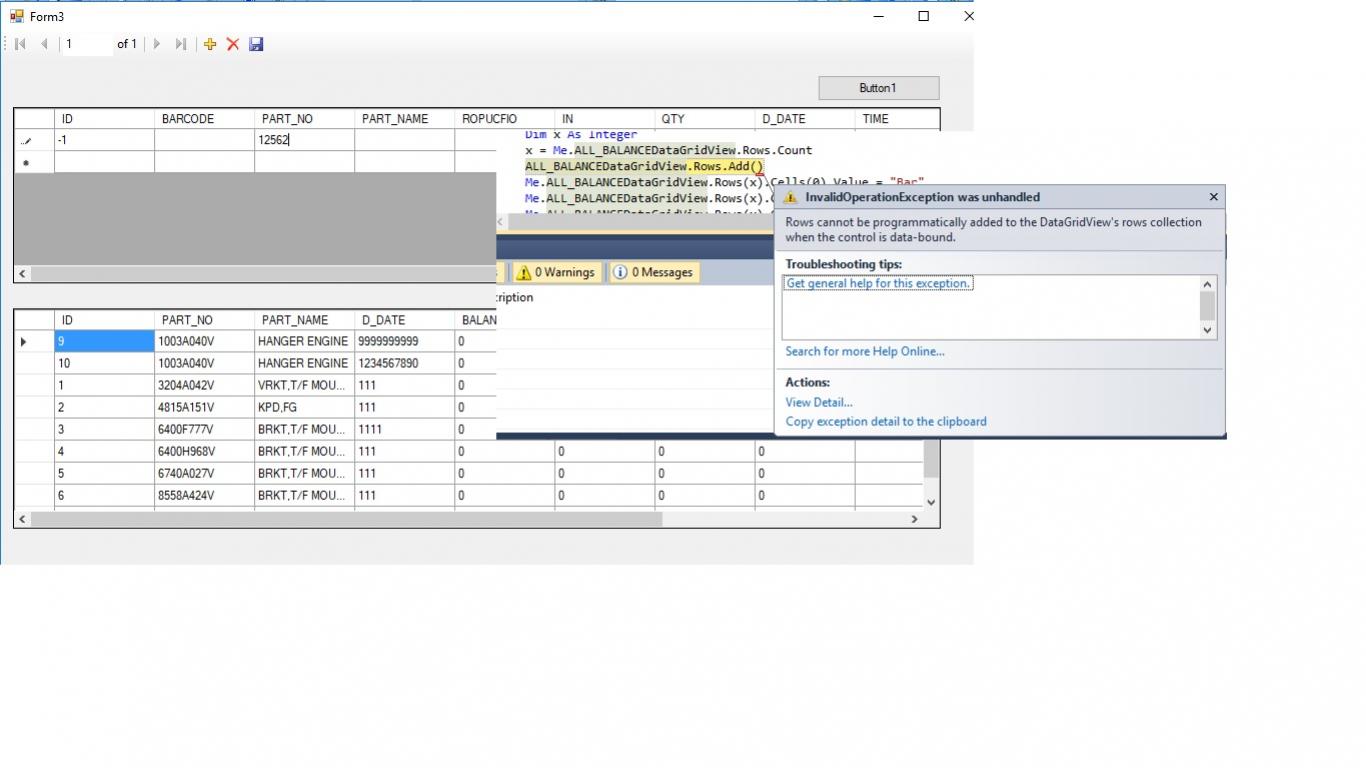Image resolution: width=1366 pixels, height=768 pixels.
Task: Click D_DATE column header in top grid
Action: click(804, 118)
